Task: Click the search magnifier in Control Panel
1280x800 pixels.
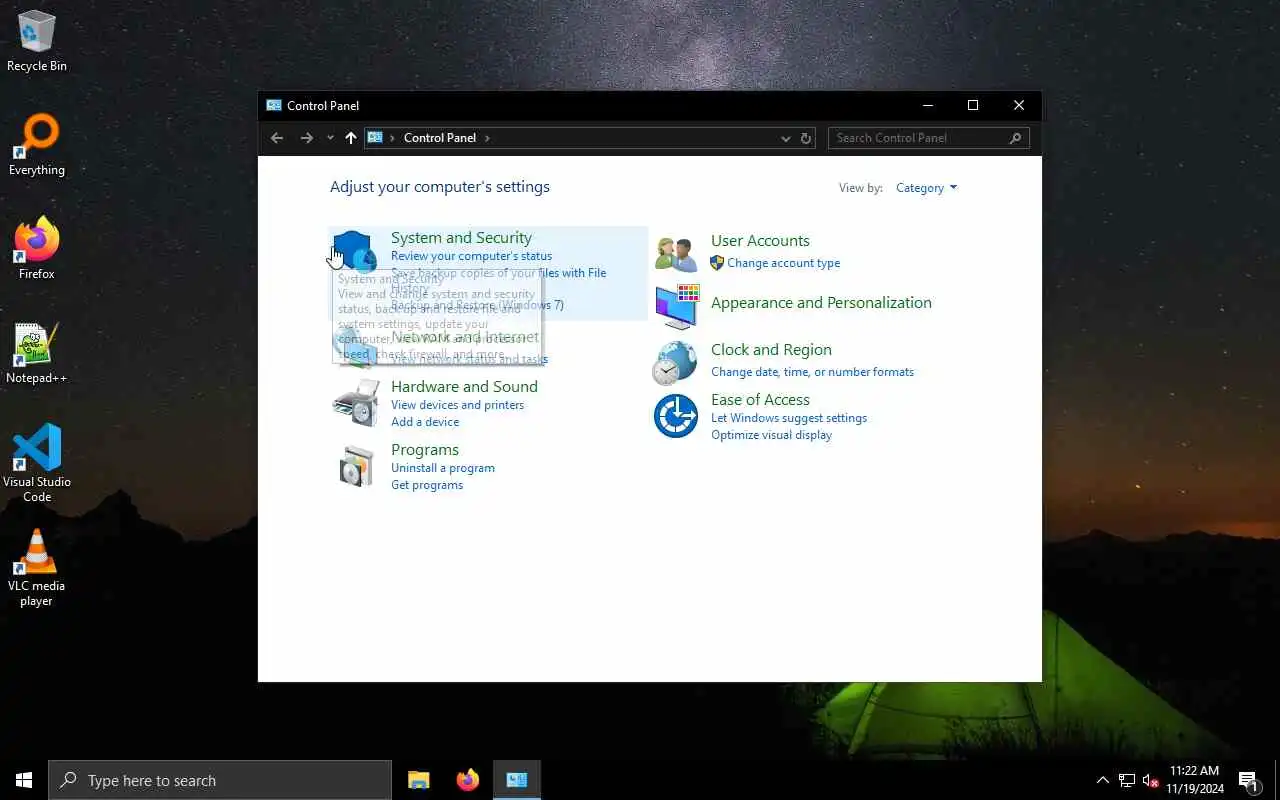Action: coord(1016,138)
